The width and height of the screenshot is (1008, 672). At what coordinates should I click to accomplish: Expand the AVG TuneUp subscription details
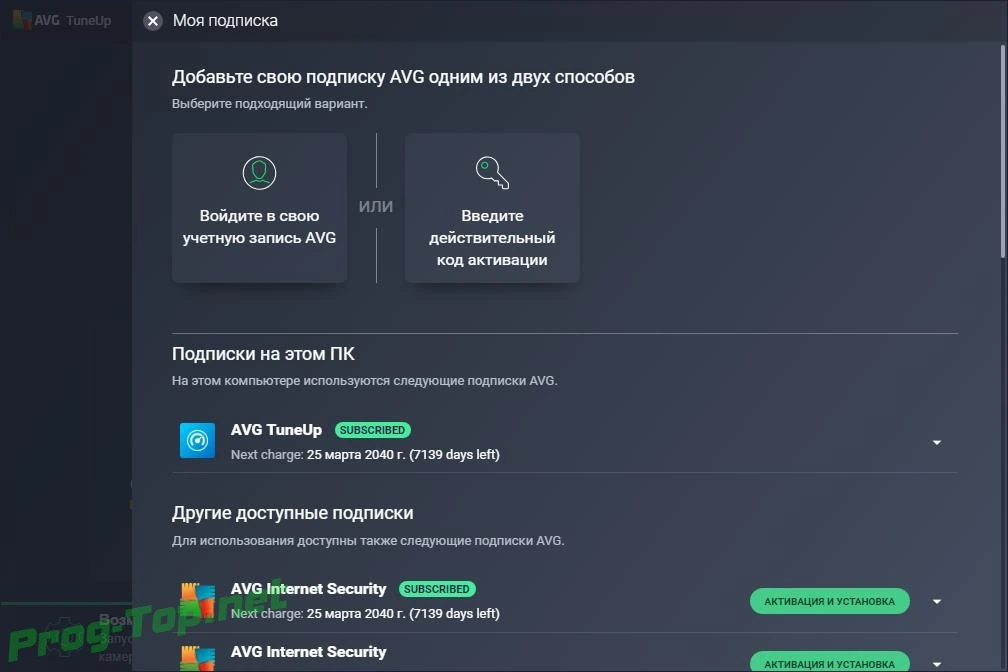[937, 442]
